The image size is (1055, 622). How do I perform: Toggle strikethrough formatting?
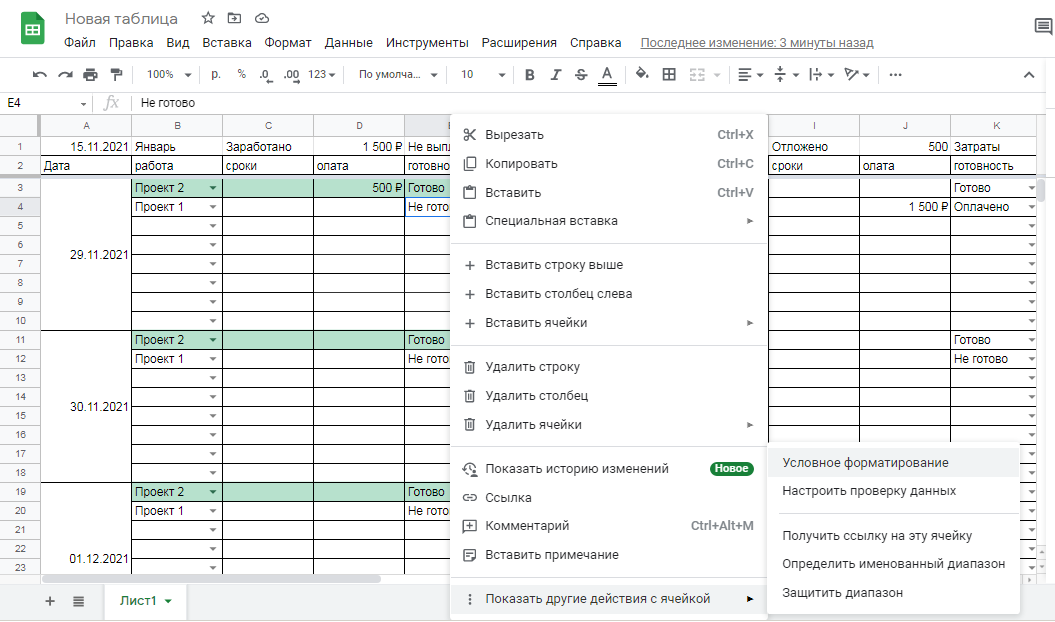pos(581,75)
